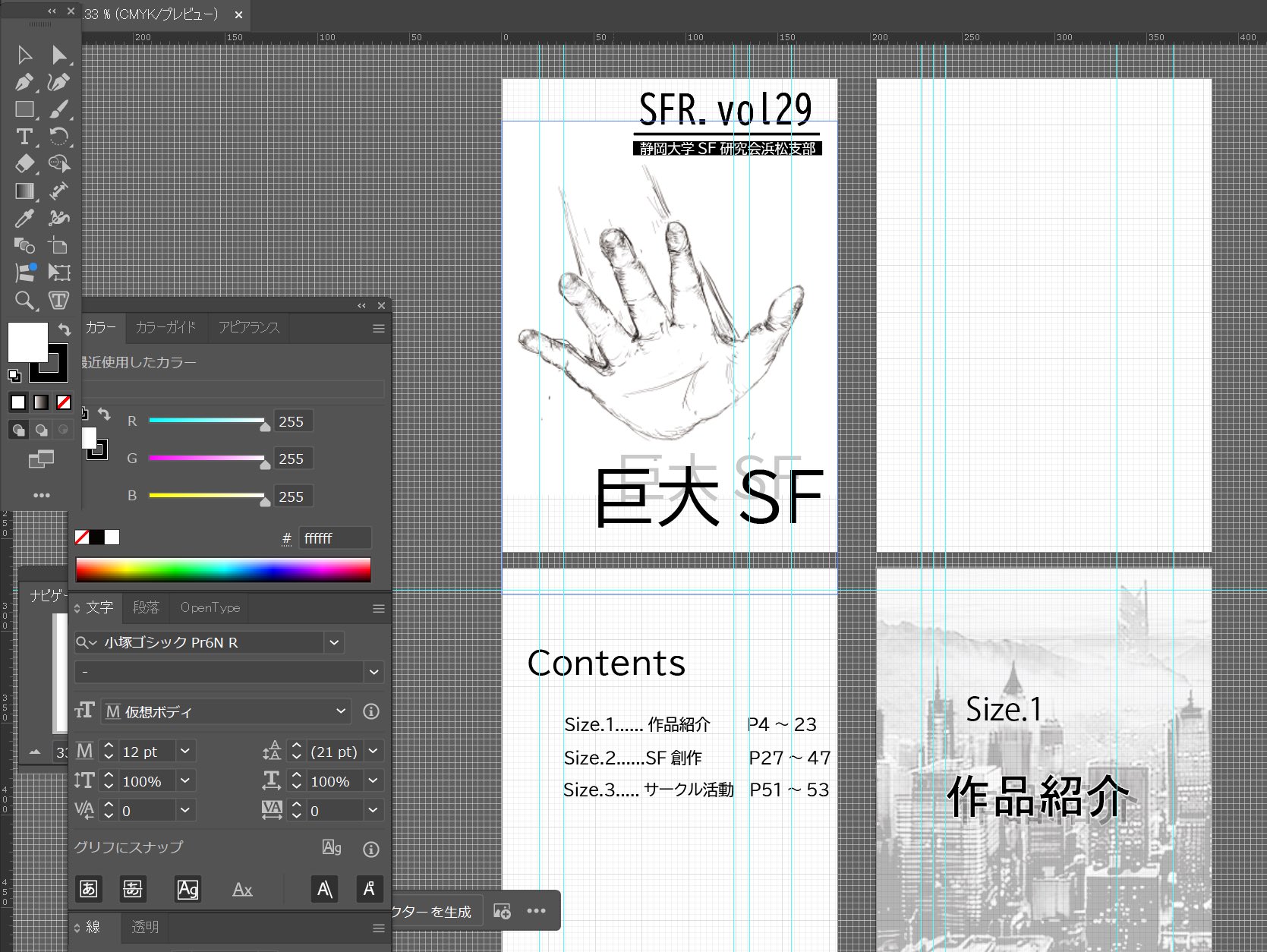The image size is (1267, 952).
Task: Switch paint mode to Gradient
Action: pyautogui.click(x=41, y=402)
